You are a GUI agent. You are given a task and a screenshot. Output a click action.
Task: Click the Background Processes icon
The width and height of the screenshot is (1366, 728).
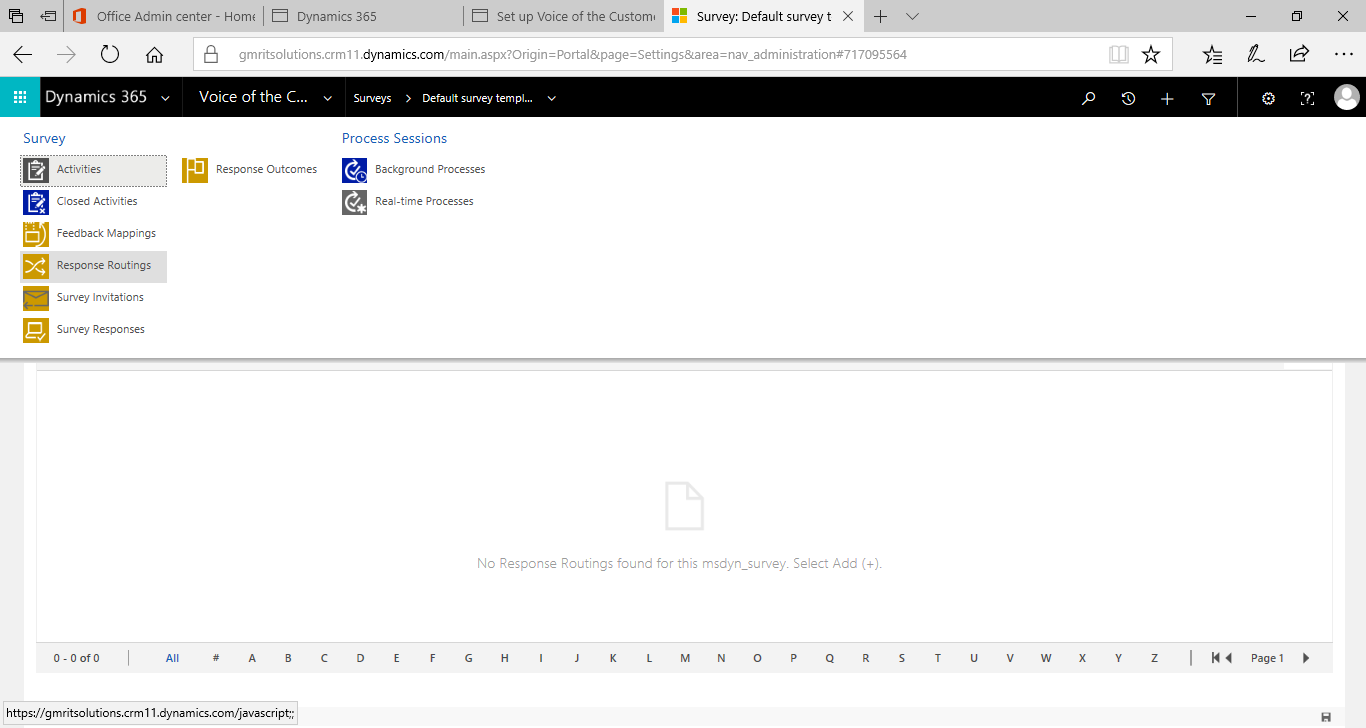[x=355, y=170]
